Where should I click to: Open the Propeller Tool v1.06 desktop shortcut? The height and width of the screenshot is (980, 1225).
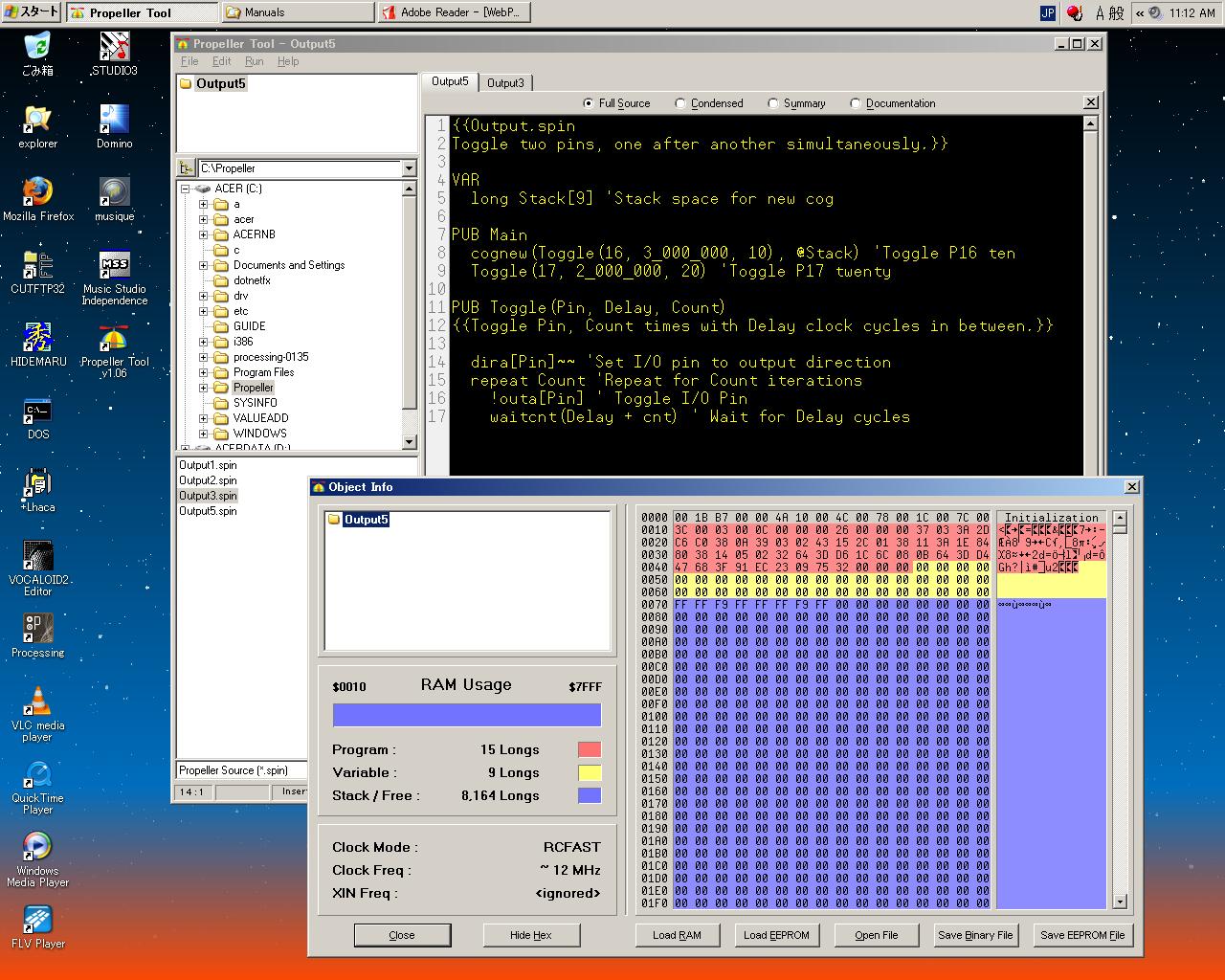coord(114,342)
